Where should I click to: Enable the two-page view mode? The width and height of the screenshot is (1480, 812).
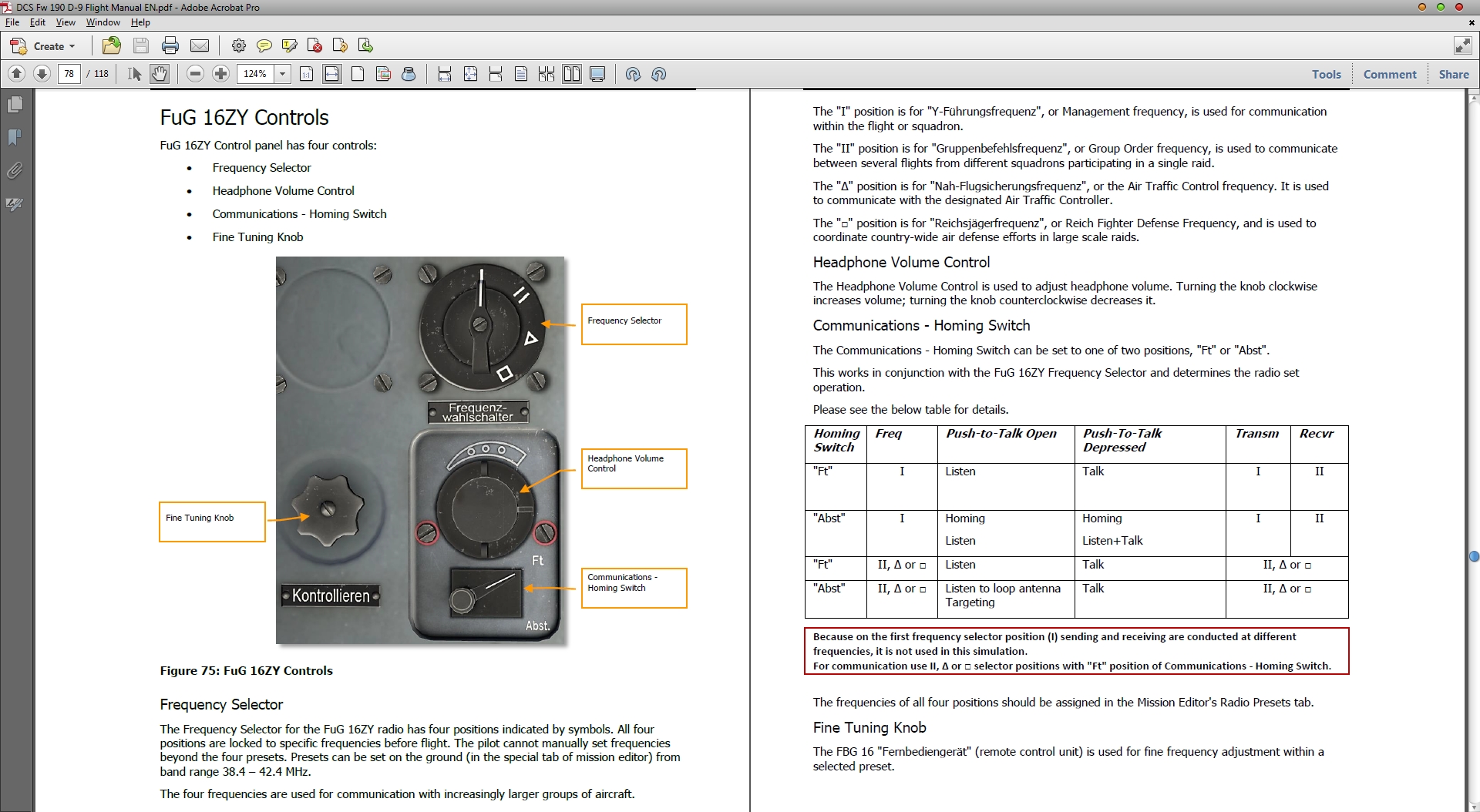572,74
